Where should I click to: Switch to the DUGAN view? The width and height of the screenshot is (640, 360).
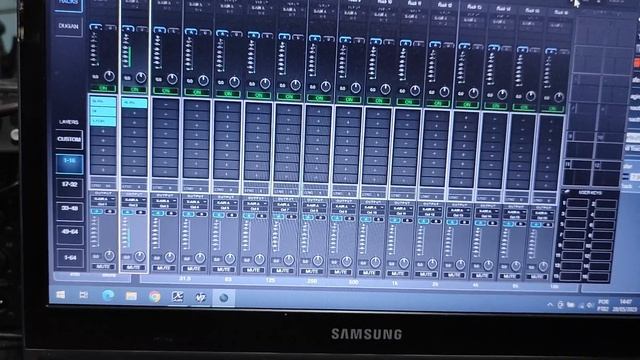click(69, 26)
